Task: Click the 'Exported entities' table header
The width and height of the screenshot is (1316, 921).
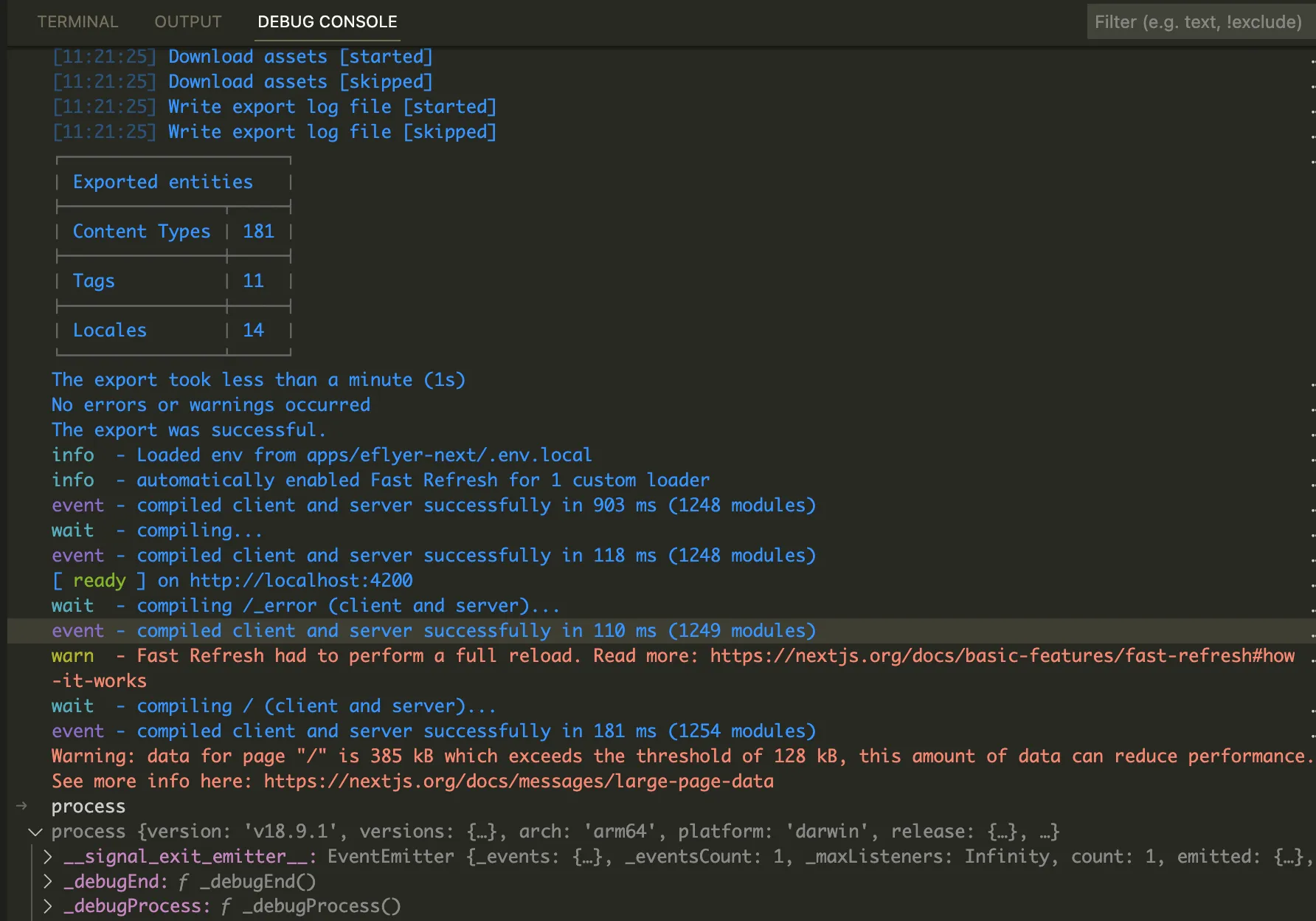Action: pyautogui.click(x=163, y=182)
